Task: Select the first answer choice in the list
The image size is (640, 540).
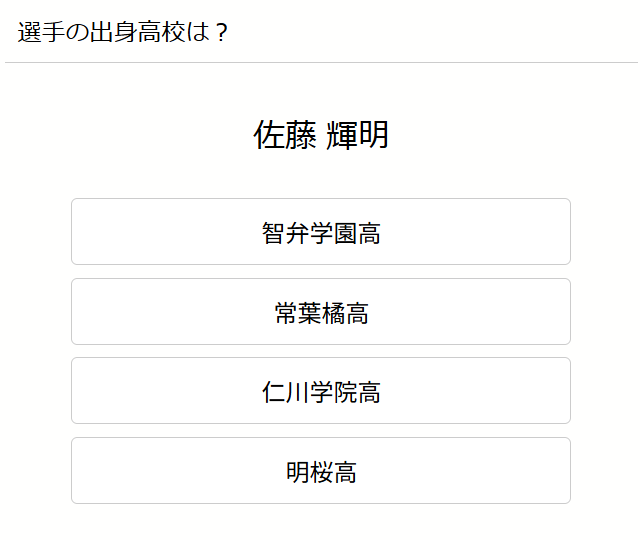Action: coord(320,232)
